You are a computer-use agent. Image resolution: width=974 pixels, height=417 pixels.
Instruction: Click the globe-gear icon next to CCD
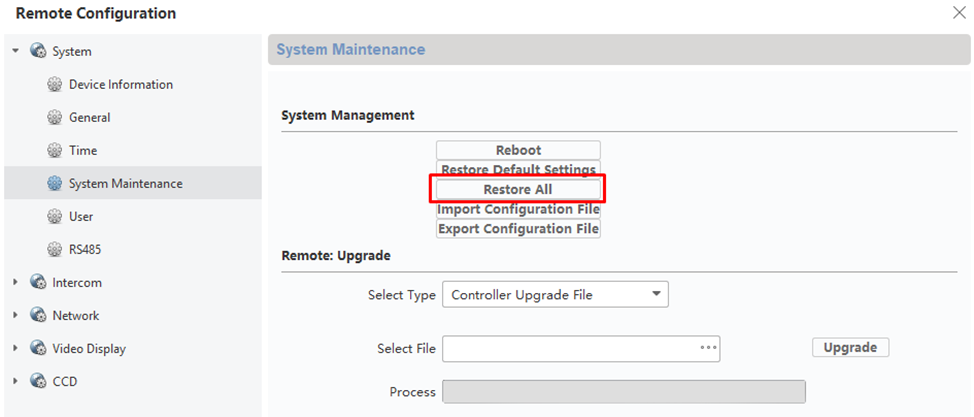tap(38, 382)
